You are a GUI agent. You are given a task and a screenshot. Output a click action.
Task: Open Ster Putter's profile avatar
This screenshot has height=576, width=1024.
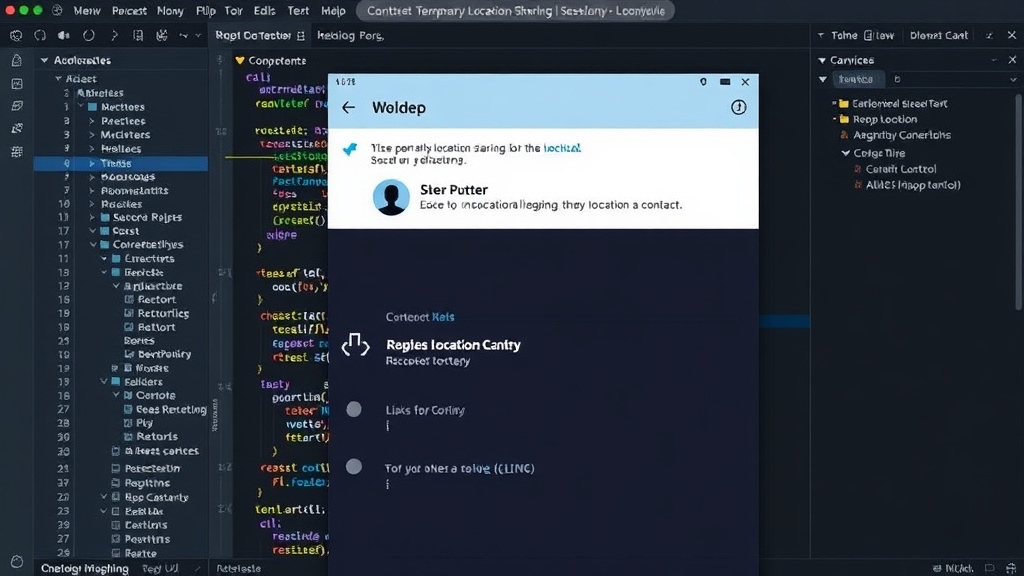(x=391, y=197)
